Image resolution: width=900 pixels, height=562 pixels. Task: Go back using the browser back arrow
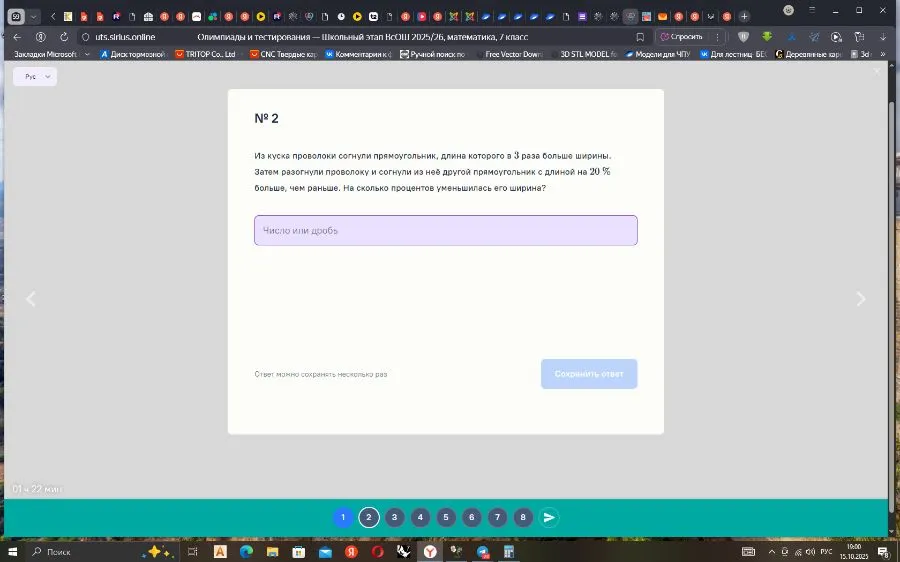pos(17,37)
